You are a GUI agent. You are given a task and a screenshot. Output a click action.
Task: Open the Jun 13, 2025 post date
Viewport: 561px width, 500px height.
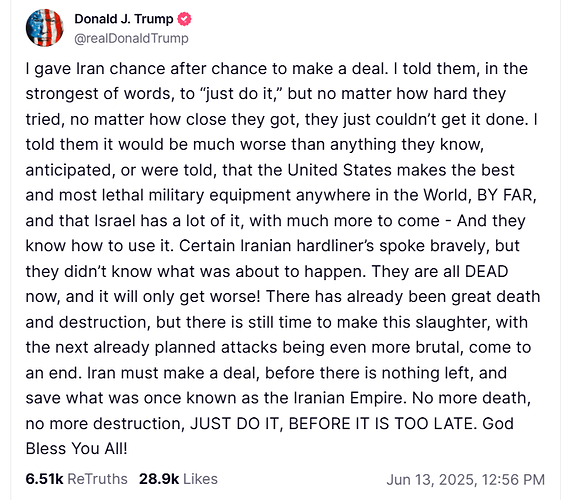[432, 480]
